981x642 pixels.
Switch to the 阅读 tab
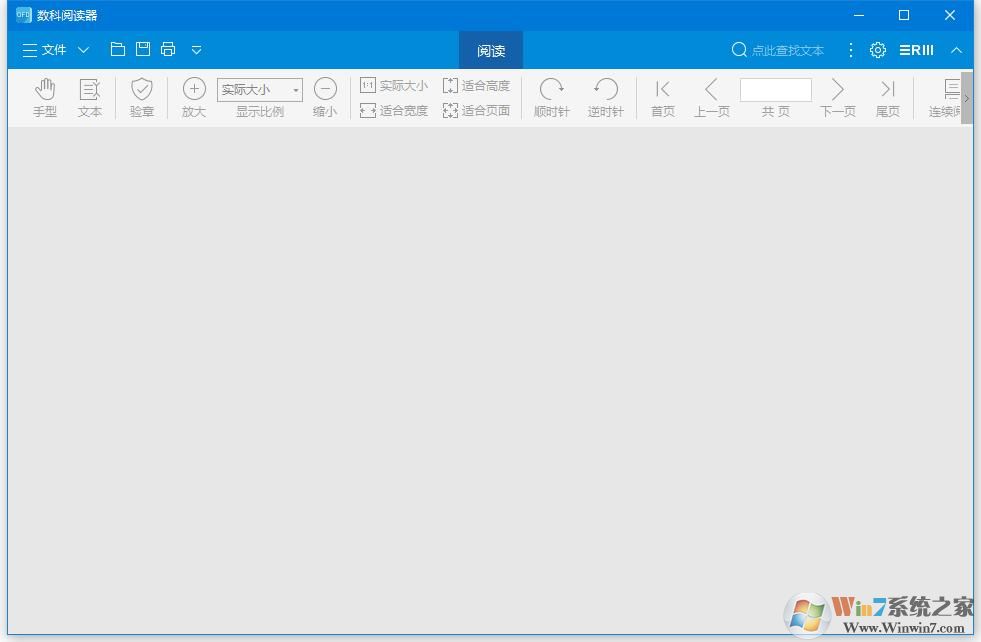point(491,51)
